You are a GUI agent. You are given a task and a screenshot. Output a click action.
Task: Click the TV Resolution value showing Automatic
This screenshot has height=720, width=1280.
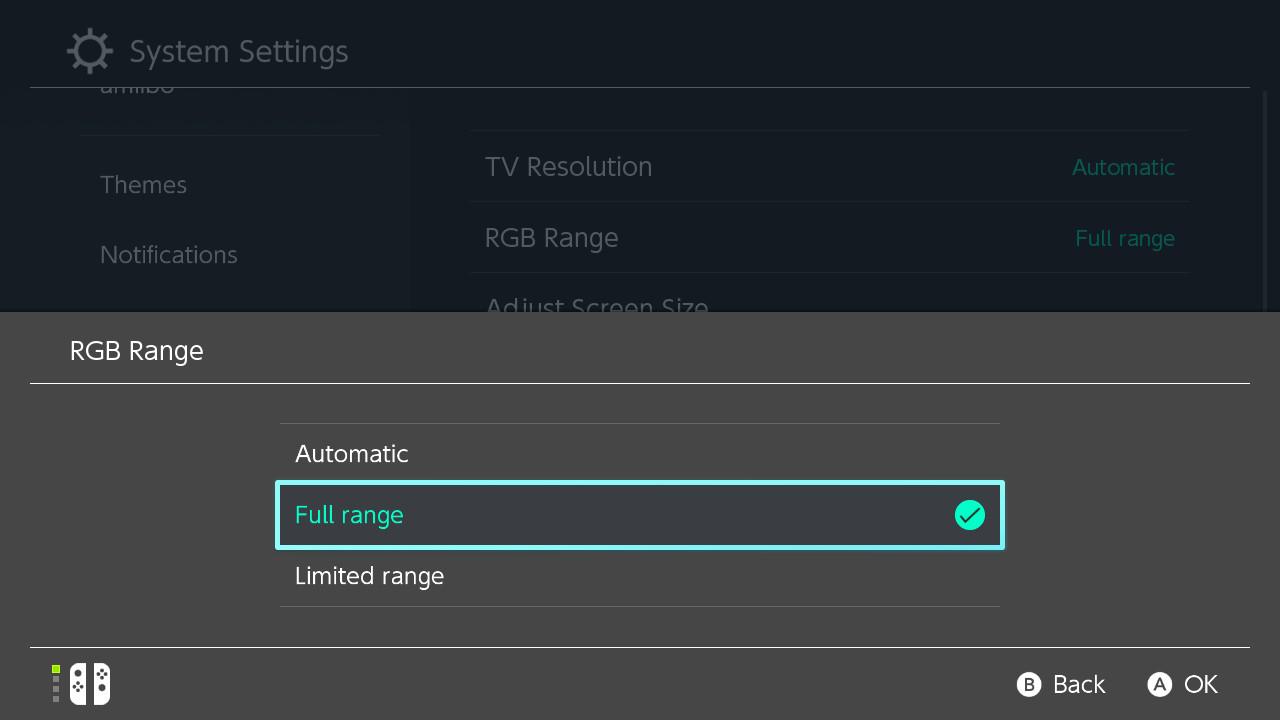pos(1123,167)
